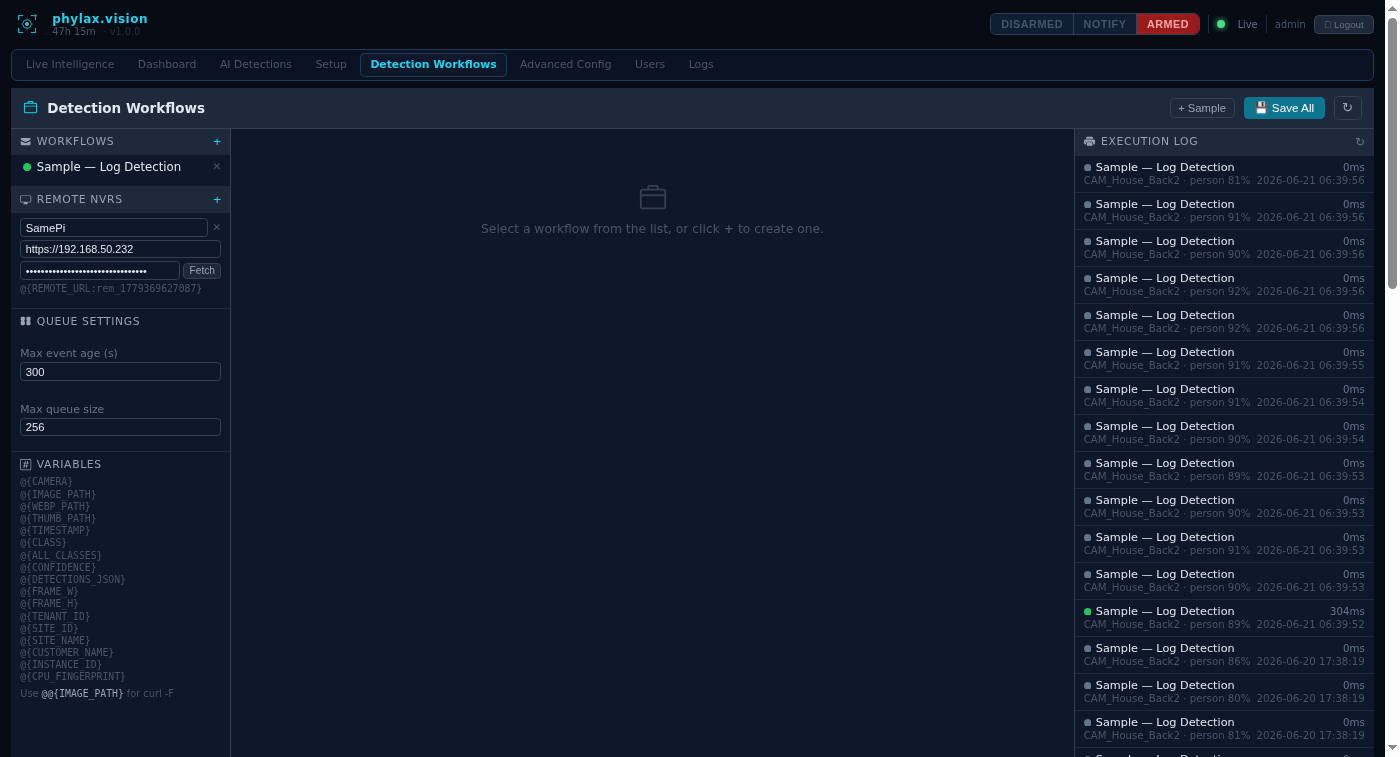Click the @{REMOTE_URL:rem_1779369627087} token
Screen dimensions: 1400x757
coord(111,288)
